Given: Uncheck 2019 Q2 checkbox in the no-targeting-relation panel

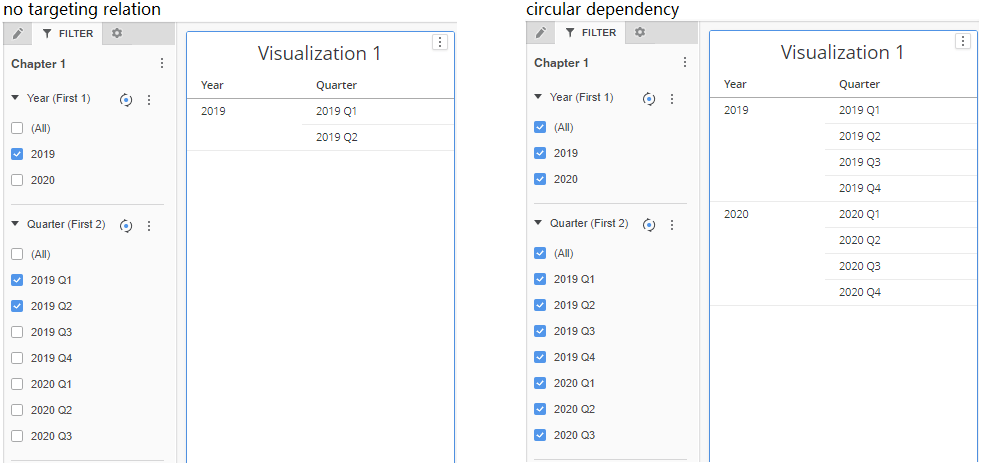Looking at the screenshot, I should coord(17,306).
